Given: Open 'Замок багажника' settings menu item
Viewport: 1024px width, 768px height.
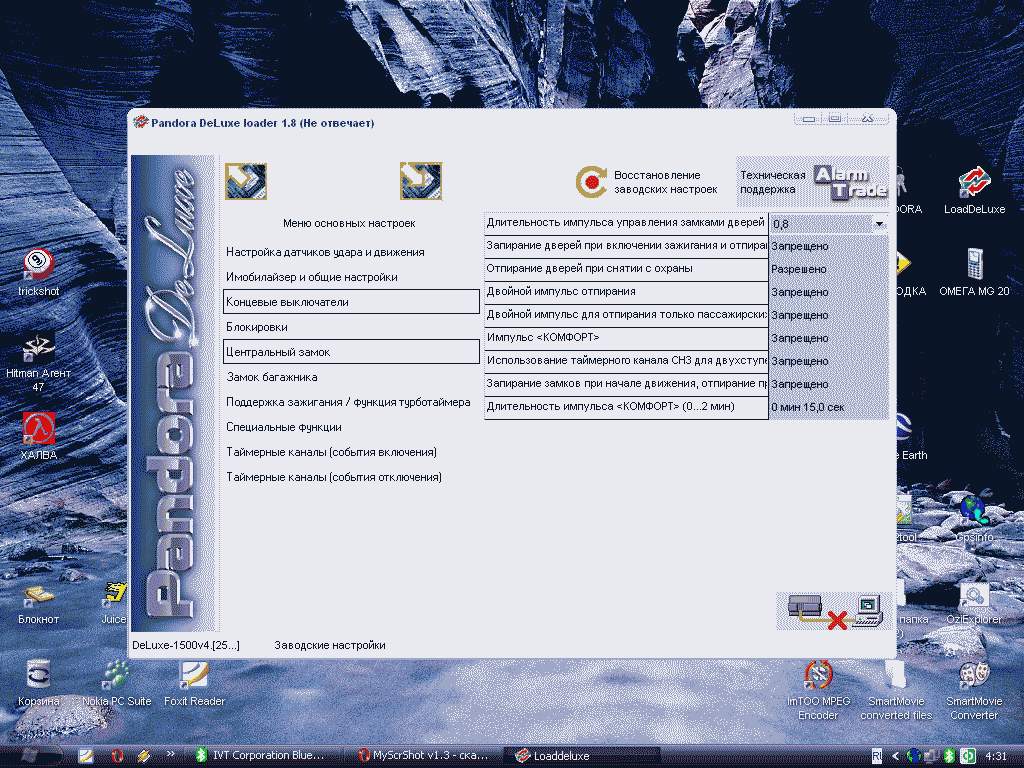Looking at the screenshot, I should [x=272, y=377].
